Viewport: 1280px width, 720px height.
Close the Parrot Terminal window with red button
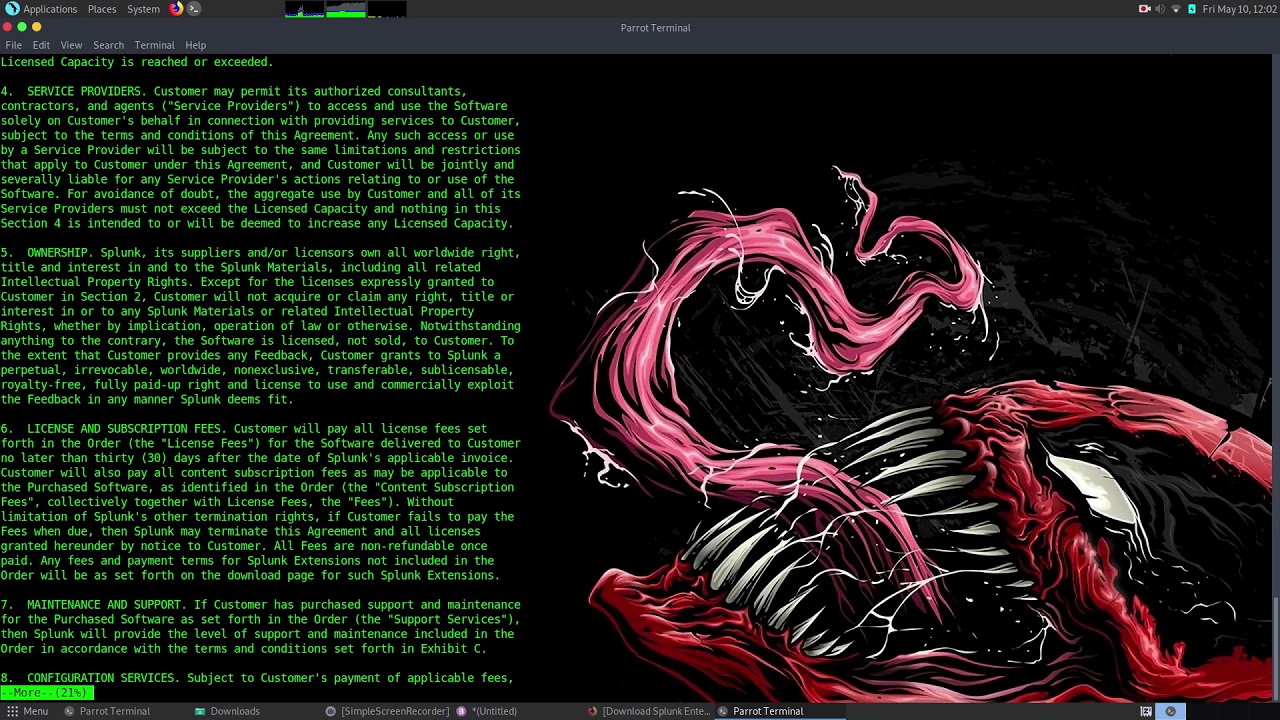[x=7, y=27]
